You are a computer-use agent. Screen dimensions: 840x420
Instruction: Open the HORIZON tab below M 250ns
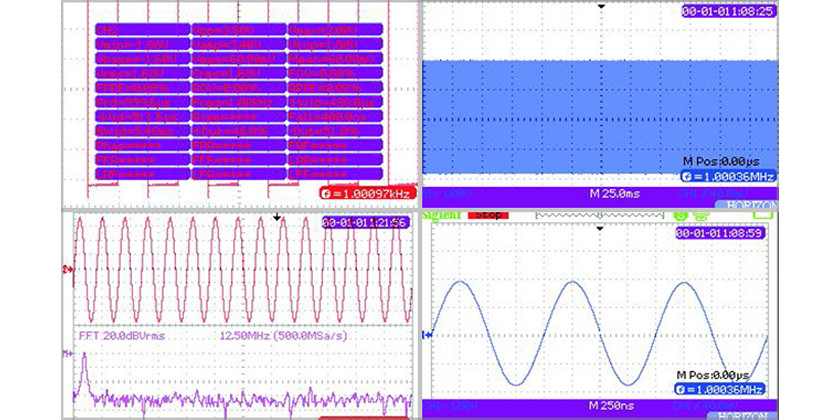(x=744, y=413)
